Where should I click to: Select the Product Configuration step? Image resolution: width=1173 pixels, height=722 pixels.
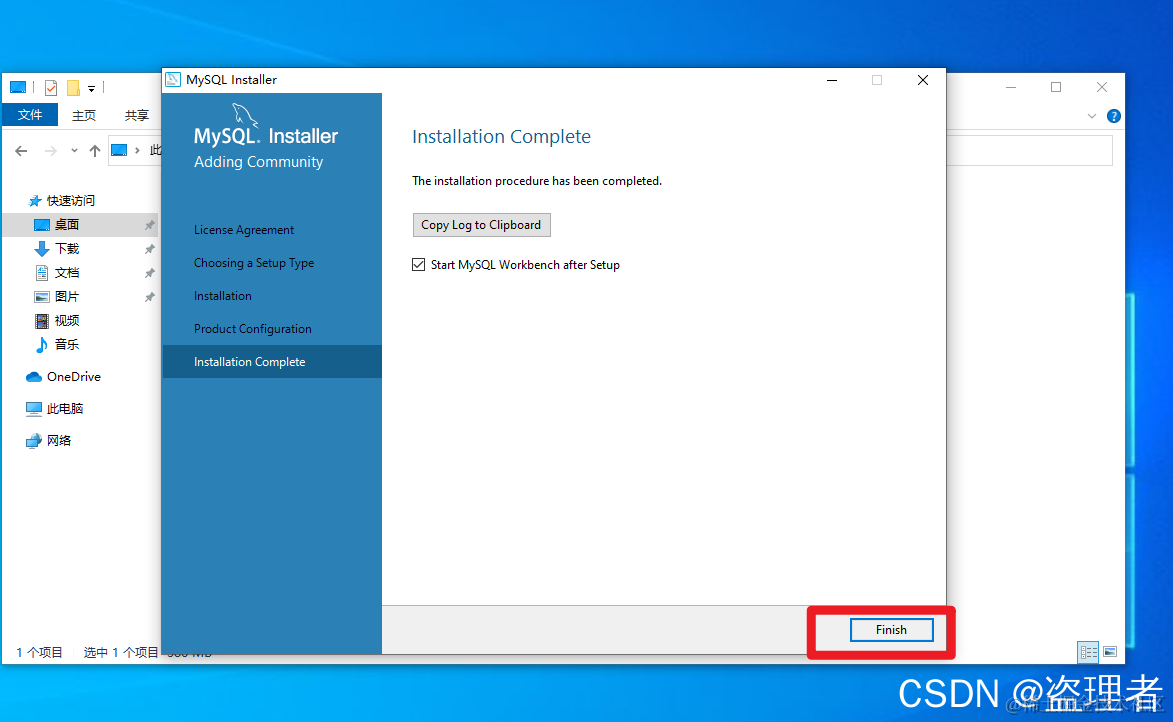click(x=253, y=328)
